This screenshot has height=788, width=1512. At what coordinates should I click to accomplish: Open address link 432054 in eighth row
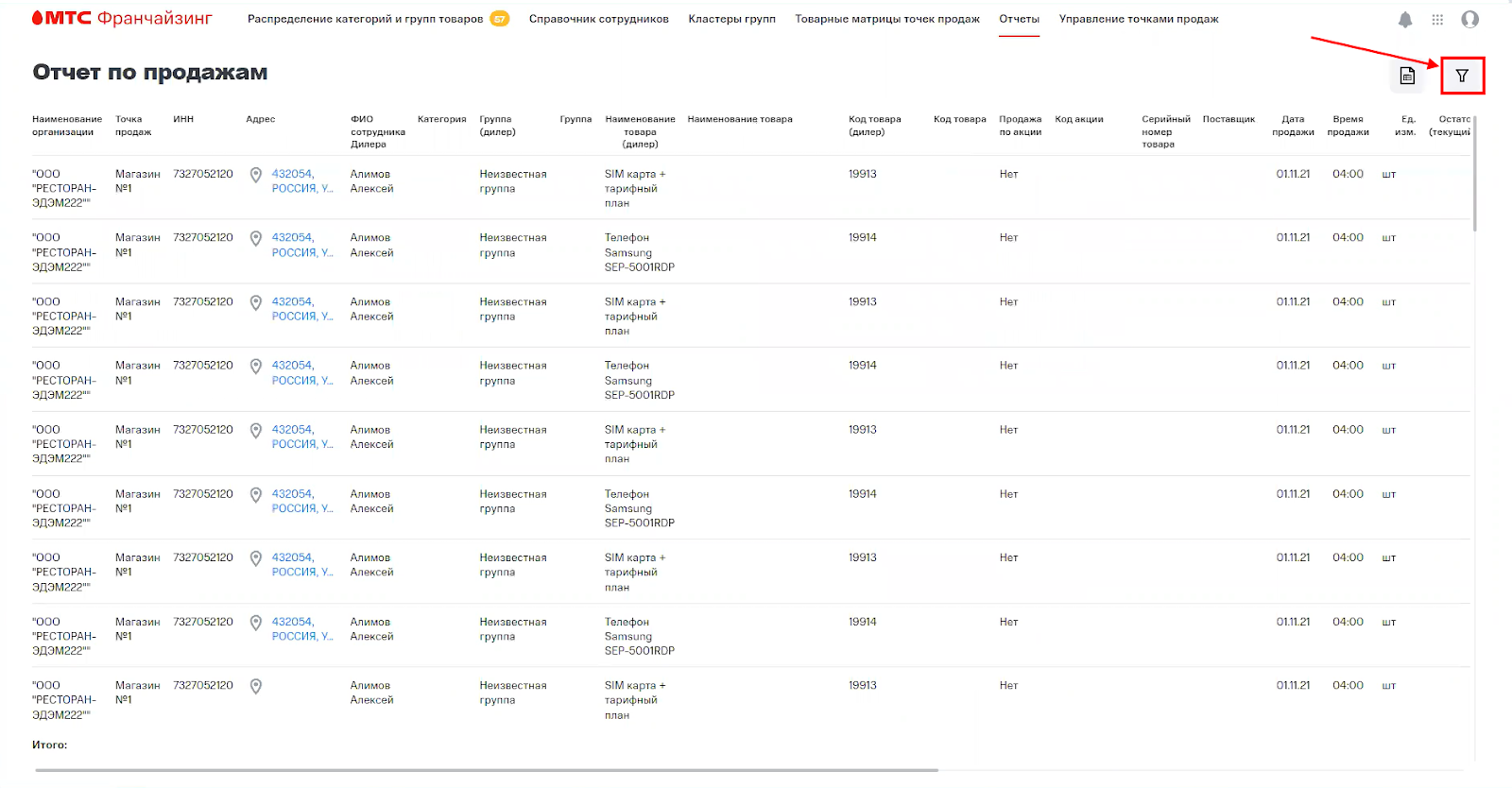click(x=302, y=628)
